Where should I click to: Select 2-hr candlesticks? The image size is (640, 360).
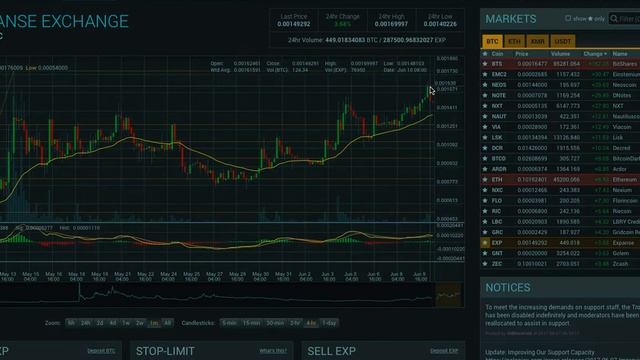[295, 323]
